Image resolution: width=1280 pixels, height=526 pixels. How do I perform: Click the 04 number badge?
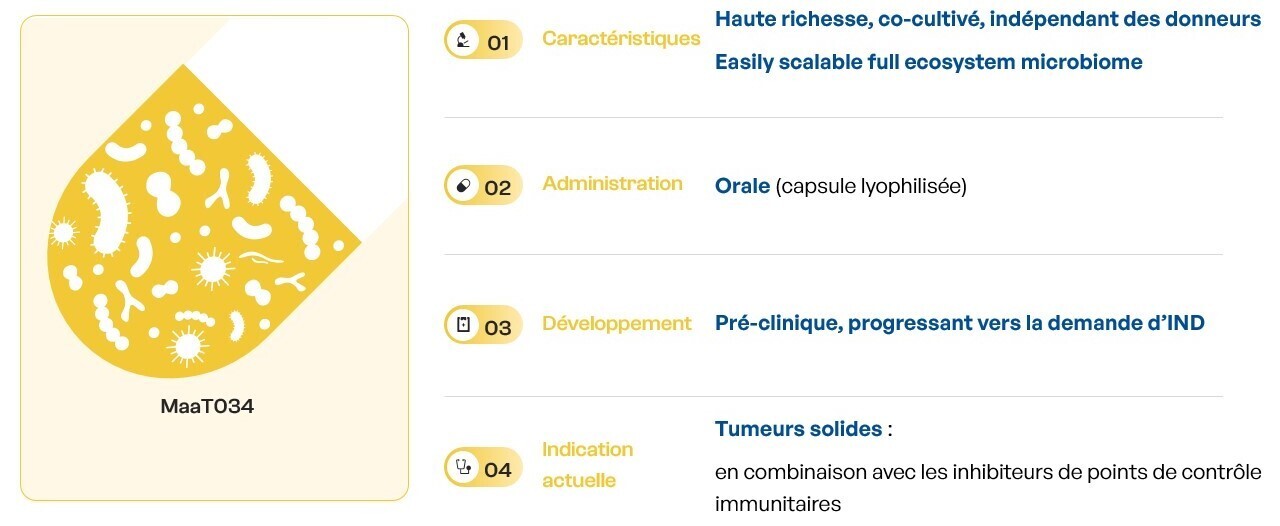[498, 469]
